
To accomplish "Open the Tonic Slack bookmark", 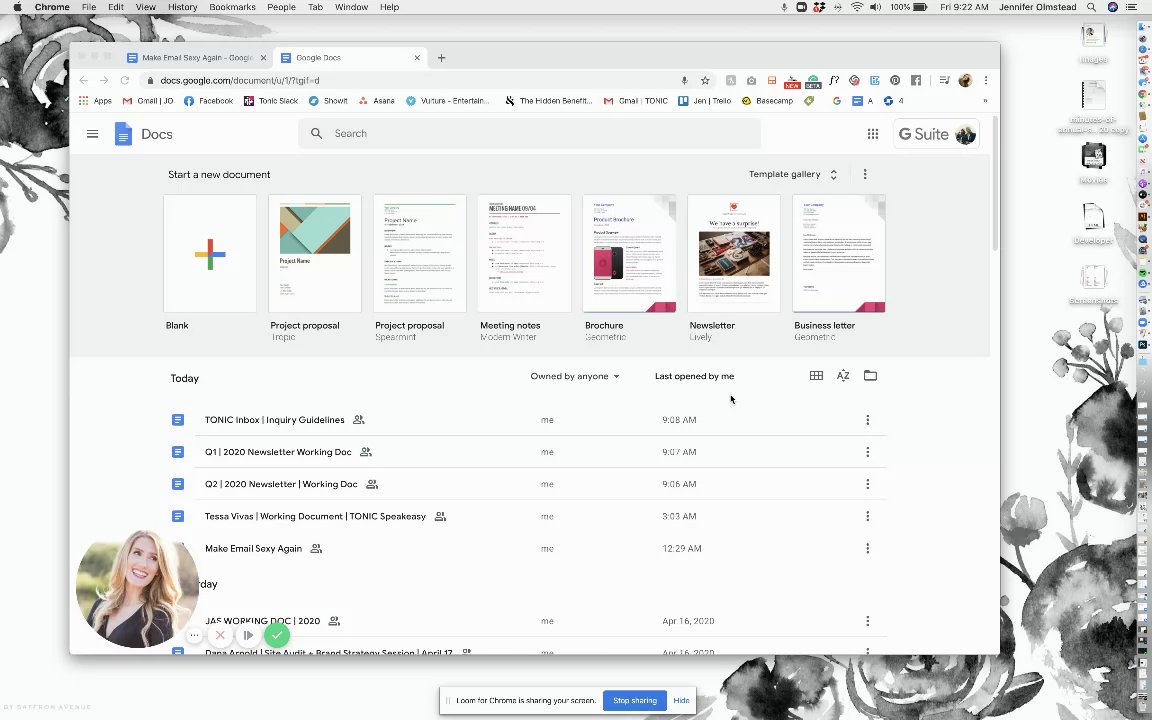I will (x=270, y=101).
